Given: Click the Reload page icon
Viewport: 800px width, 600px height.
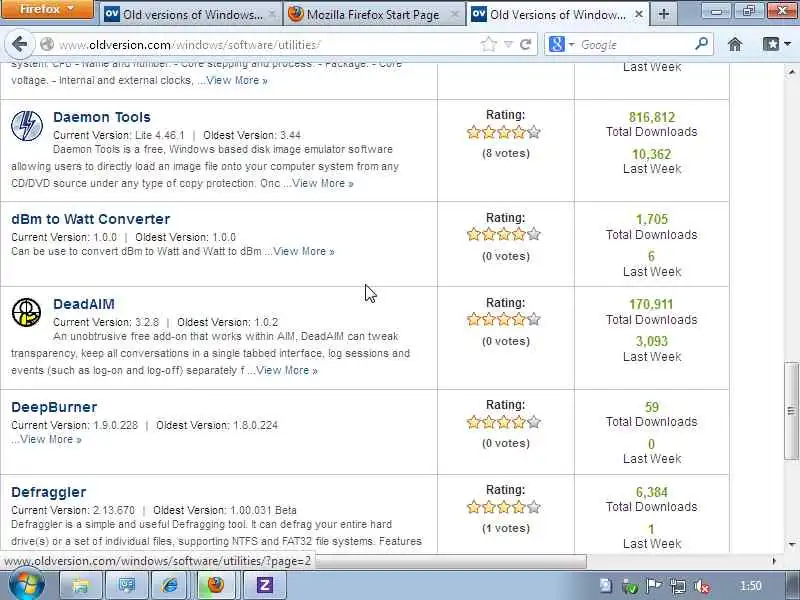Looking at the screenshot, I should pos(526,45).
